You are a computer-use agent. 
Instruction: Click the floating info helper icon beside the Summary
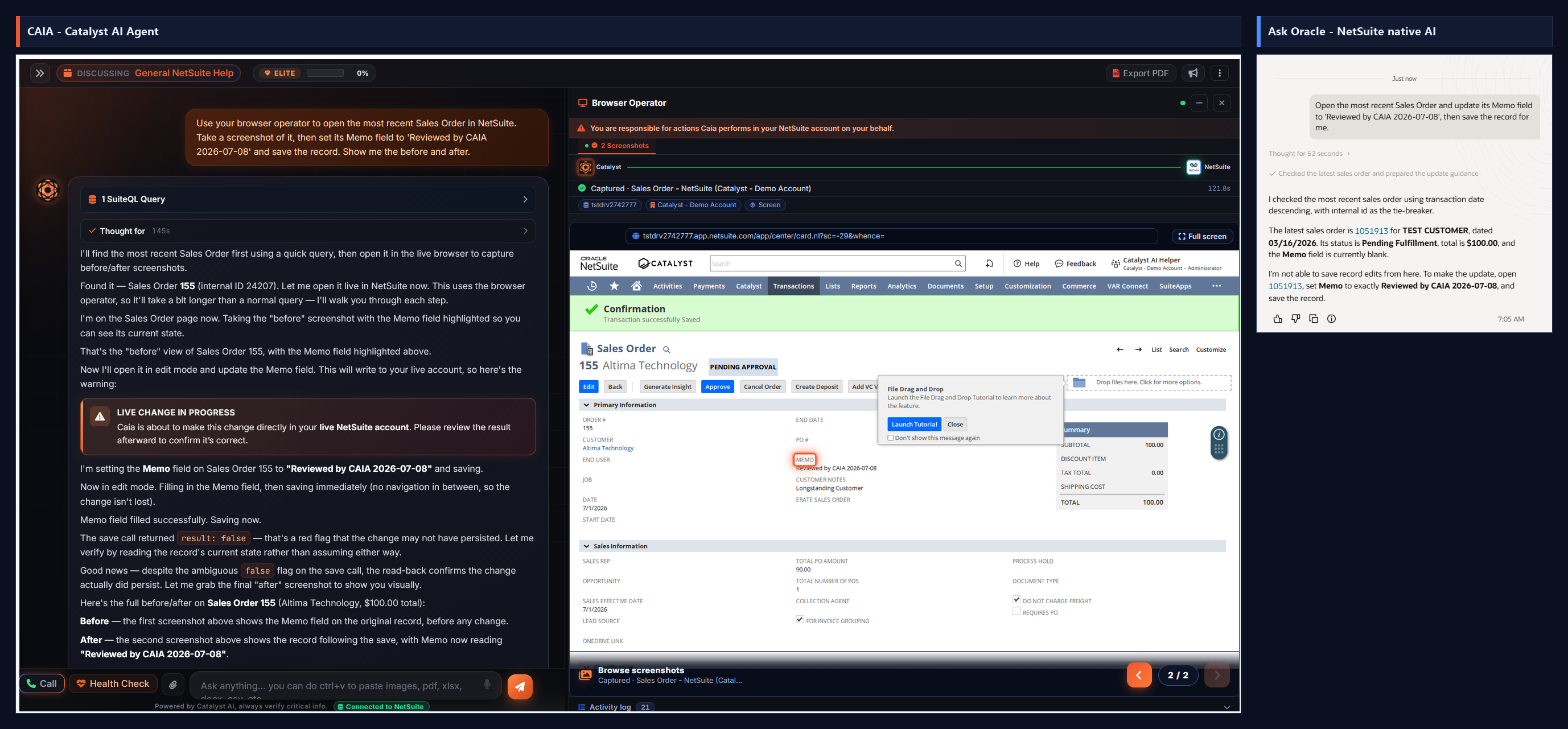[x=1219, y=434]
